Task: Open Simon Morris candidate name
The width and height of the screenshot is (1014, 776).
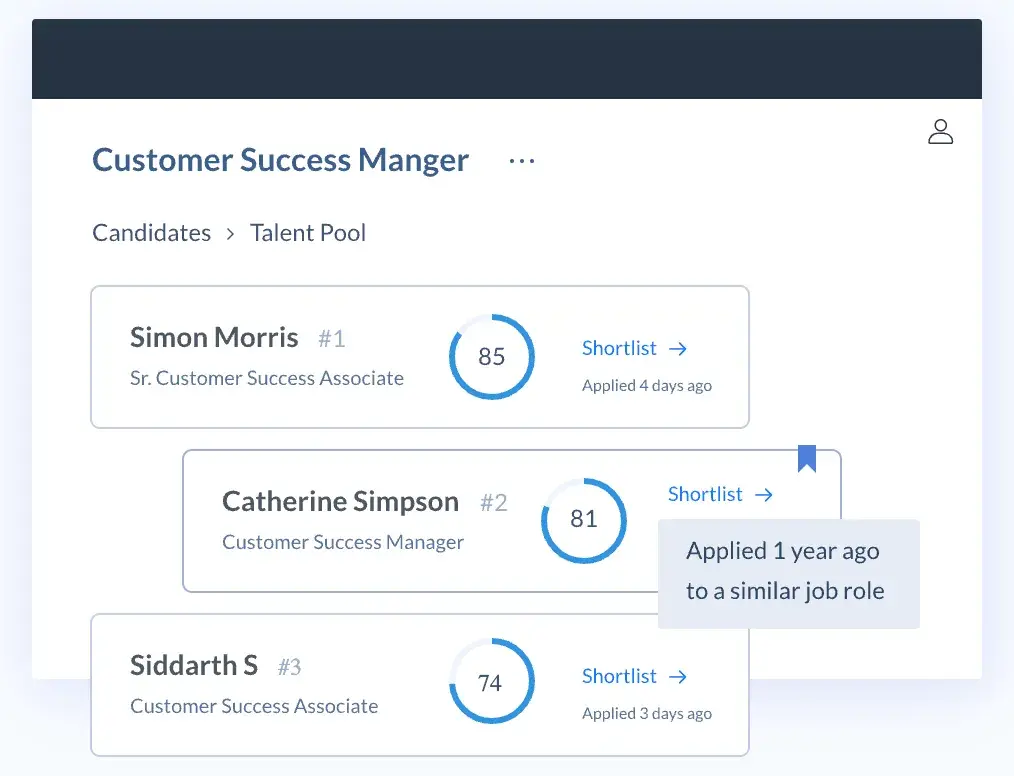Action: (214, 337)
